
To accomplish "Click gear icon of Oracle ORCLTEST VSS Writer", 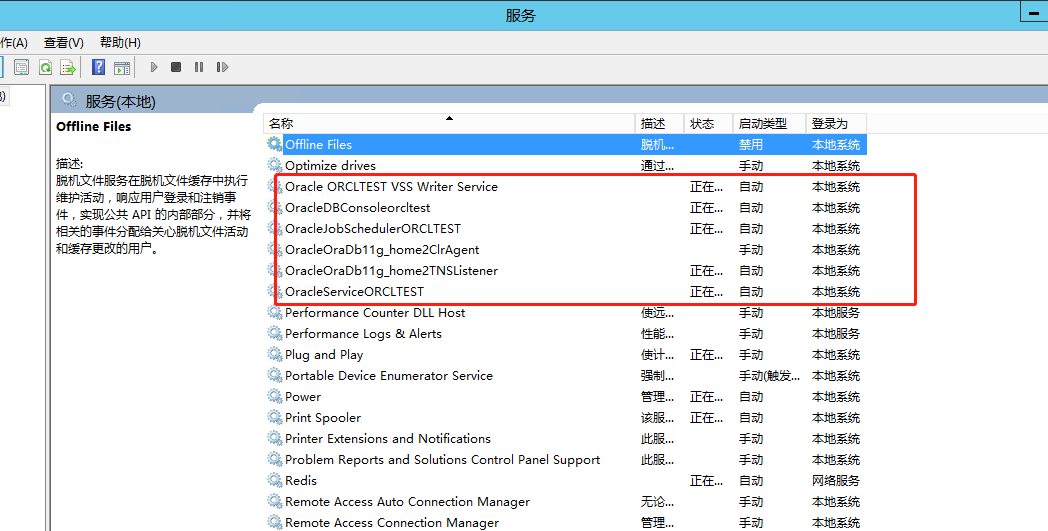I will point(274,186).
